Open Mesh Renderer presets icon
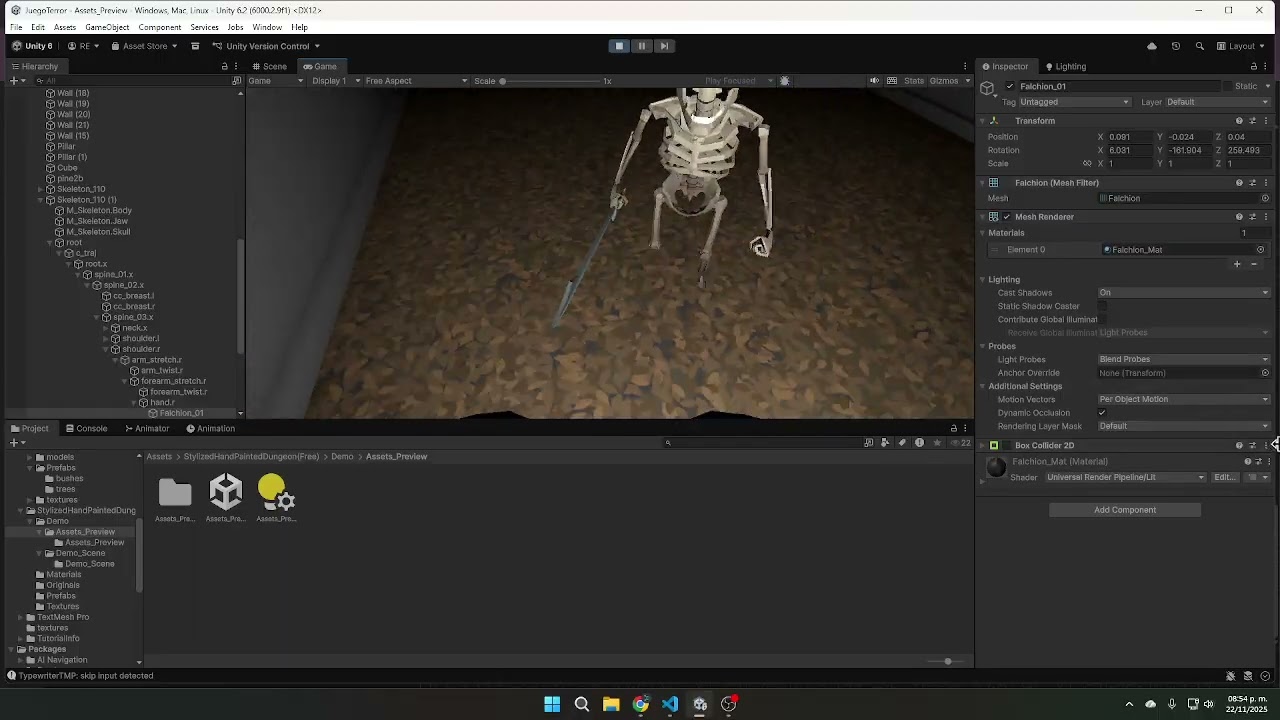Viewport: 1280px width, 720px height. (1252, 217)
